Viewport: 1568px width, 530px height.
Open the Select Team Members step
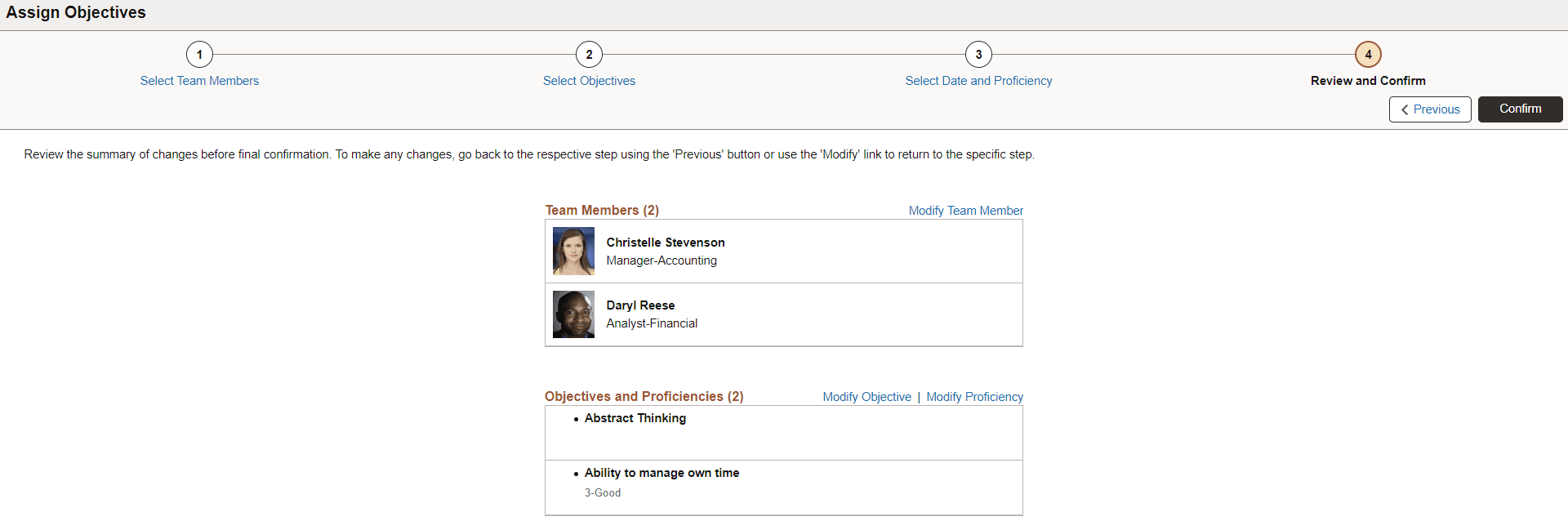199,81
